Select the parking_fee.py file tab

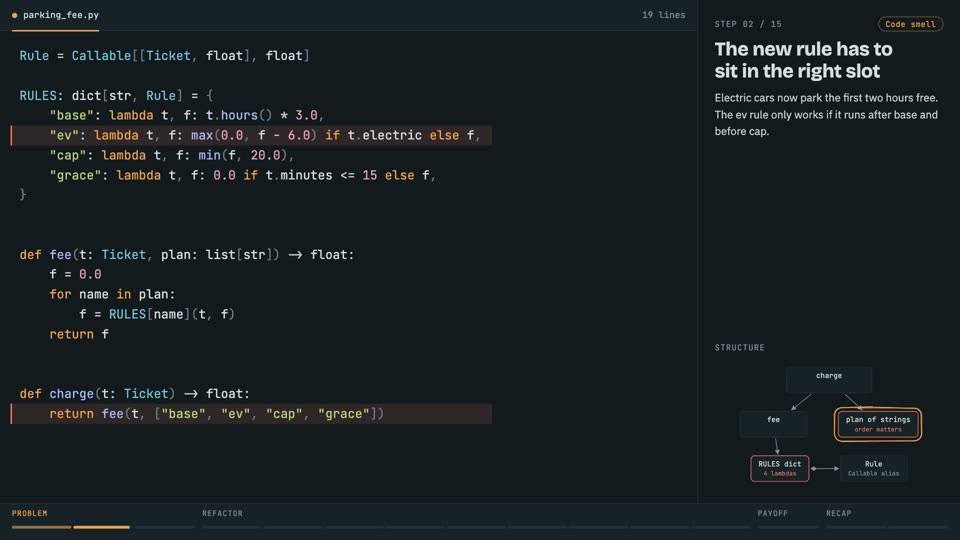point(55,15)
